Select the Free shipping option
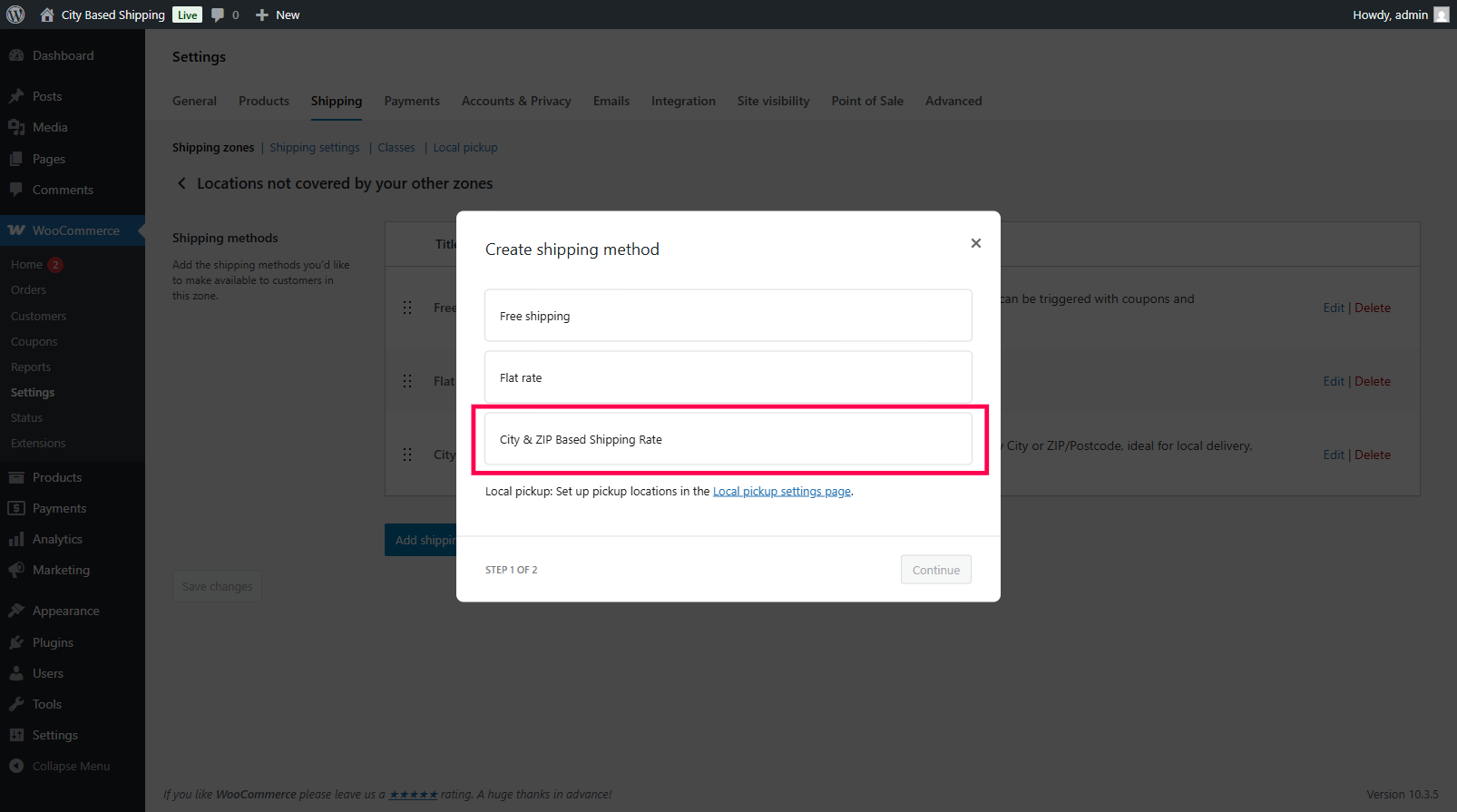 coord(728,316)
